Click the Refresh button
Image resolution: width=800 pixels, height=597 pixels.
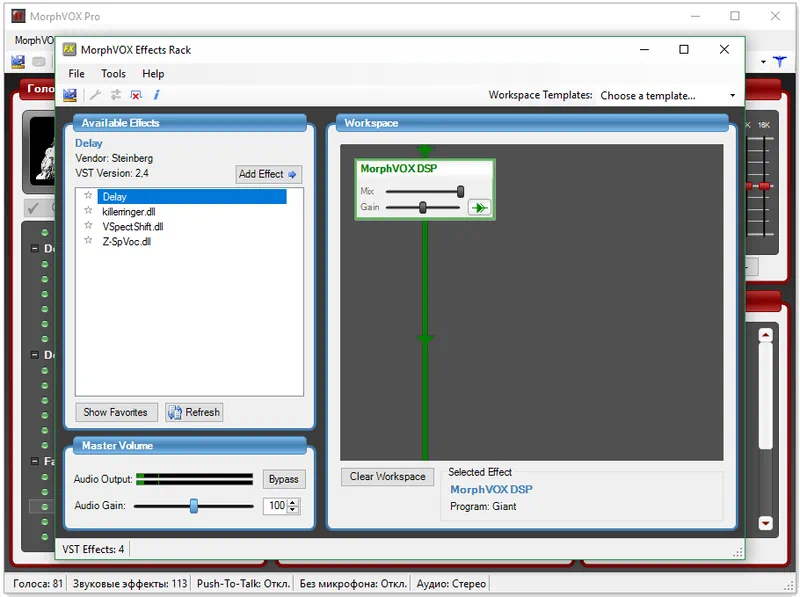tap(194, 412)
